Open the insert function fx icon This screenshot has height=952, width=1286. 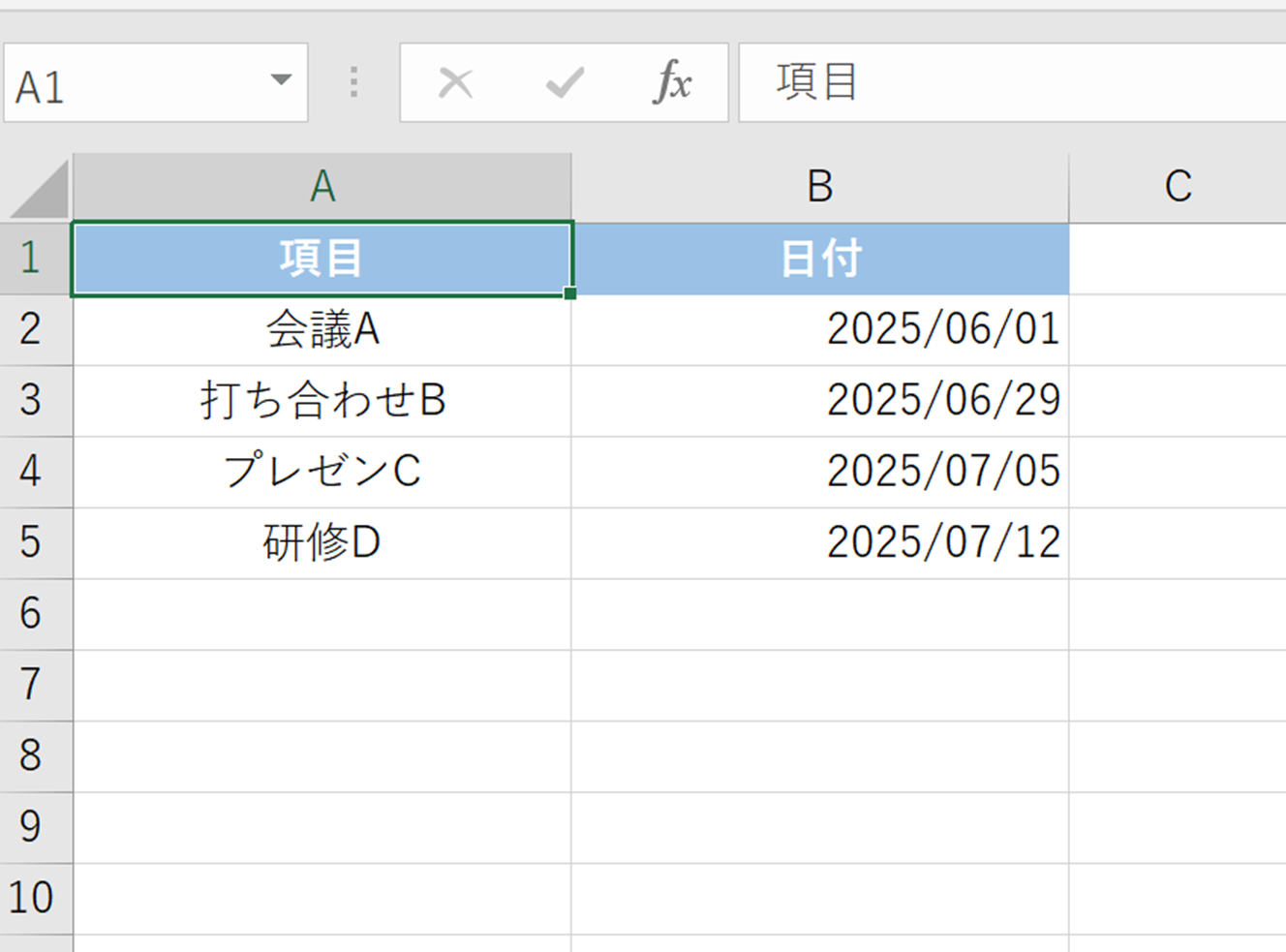(x=672, y=81)
